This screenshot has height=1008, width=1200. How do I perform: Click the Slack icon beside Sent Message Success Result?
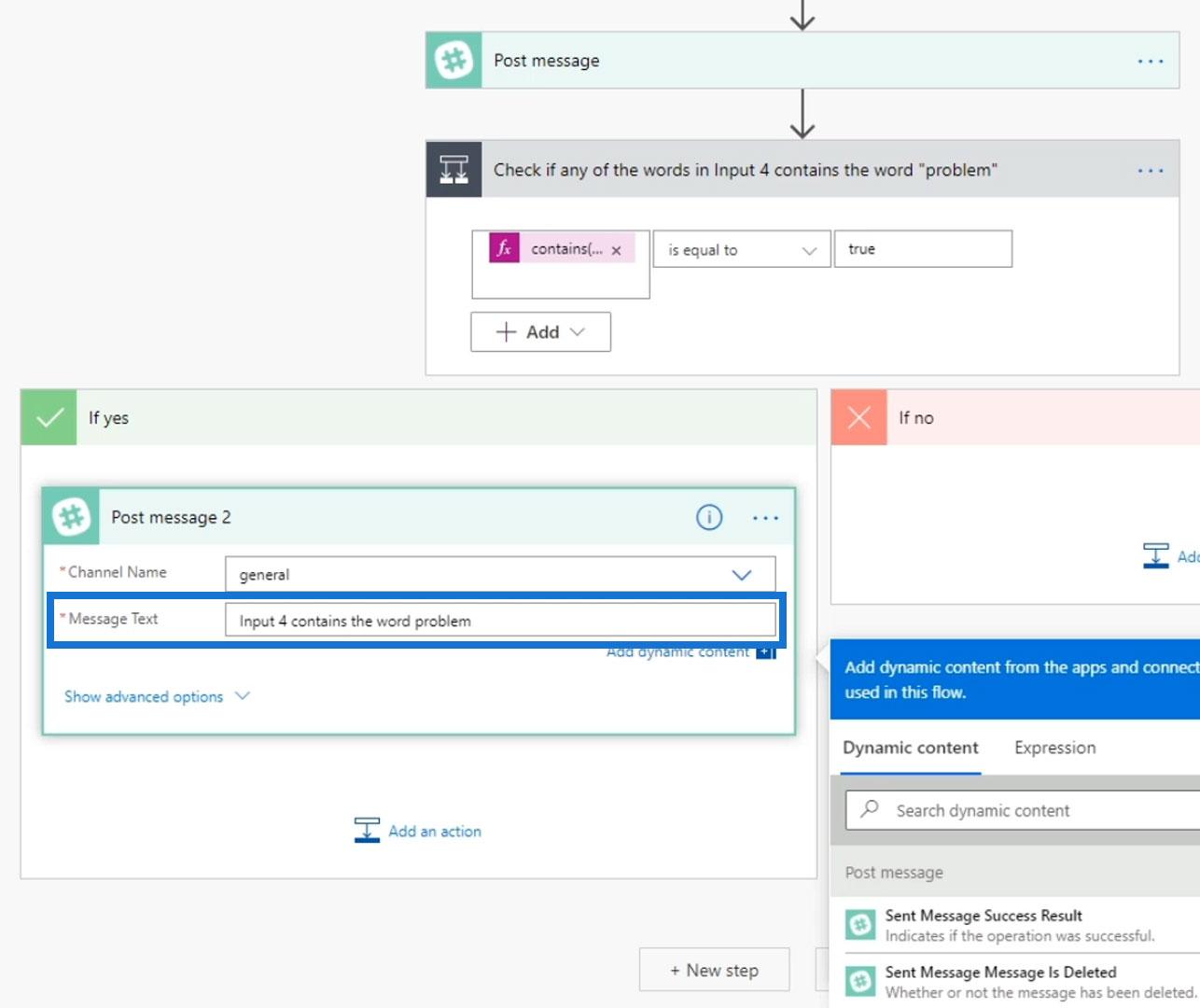(860, 925)
